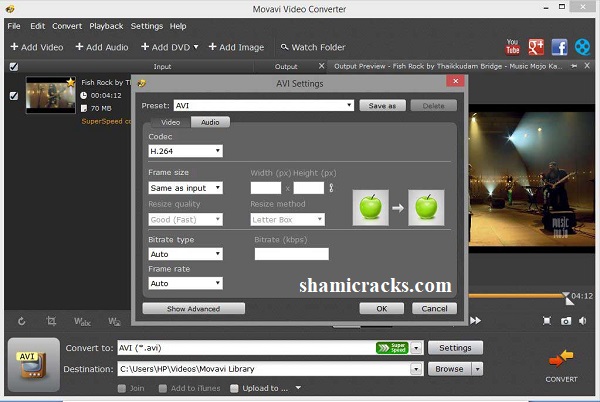Click the preview playback progress slider
The width and height of the screenshot is (600, 402).
coord(518,295)
